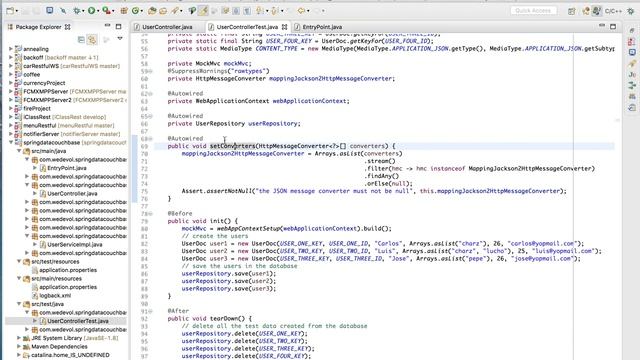The width and height of the screenshot is (640, 360).
Task: Click the Debug bug icon in toolbar
Action: tap(77, 11)
